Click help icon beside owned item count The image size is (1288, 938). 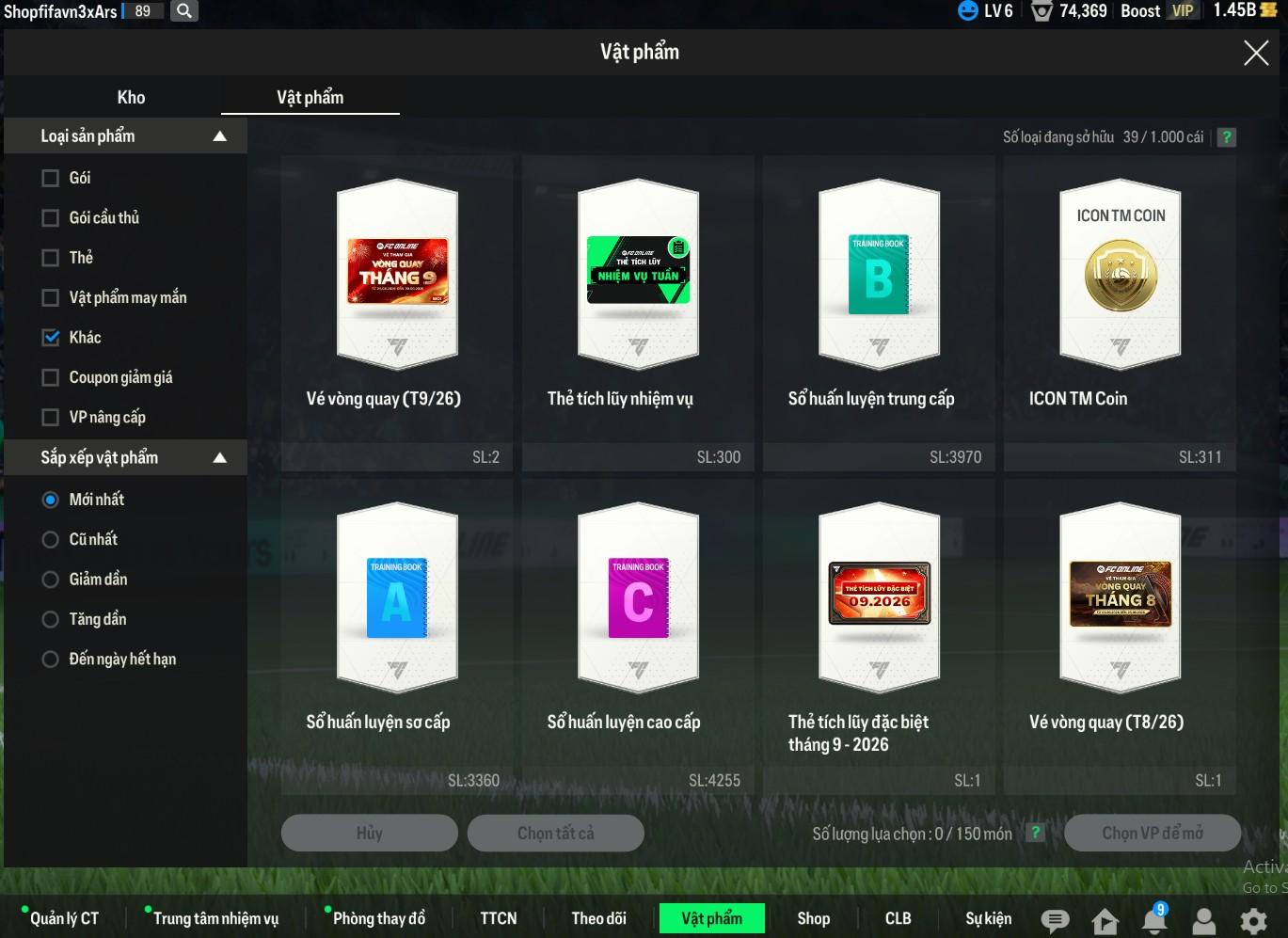[x=1226, y=137]
